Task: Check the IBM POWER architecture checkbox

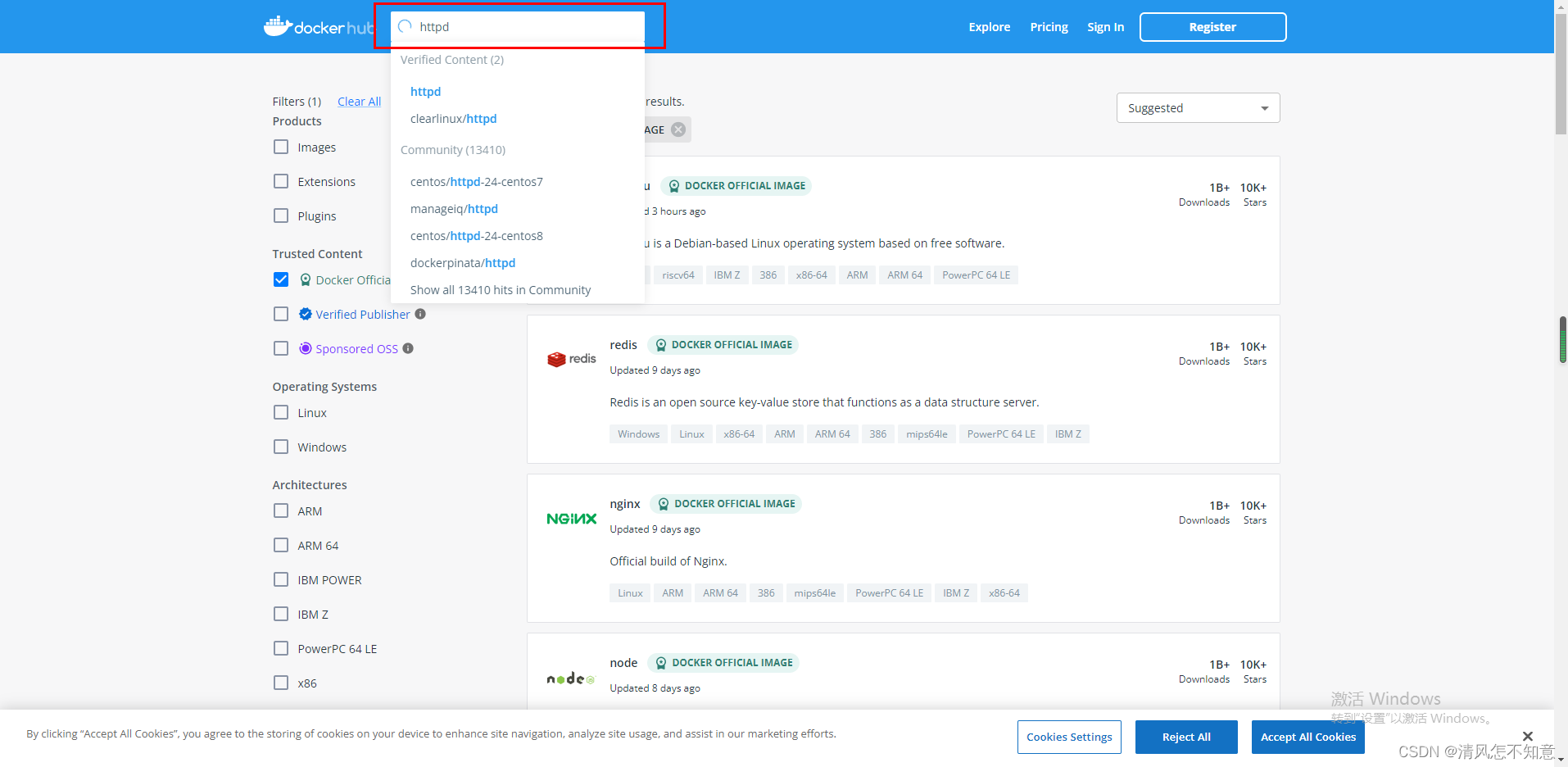Action: tap(281, 579)
